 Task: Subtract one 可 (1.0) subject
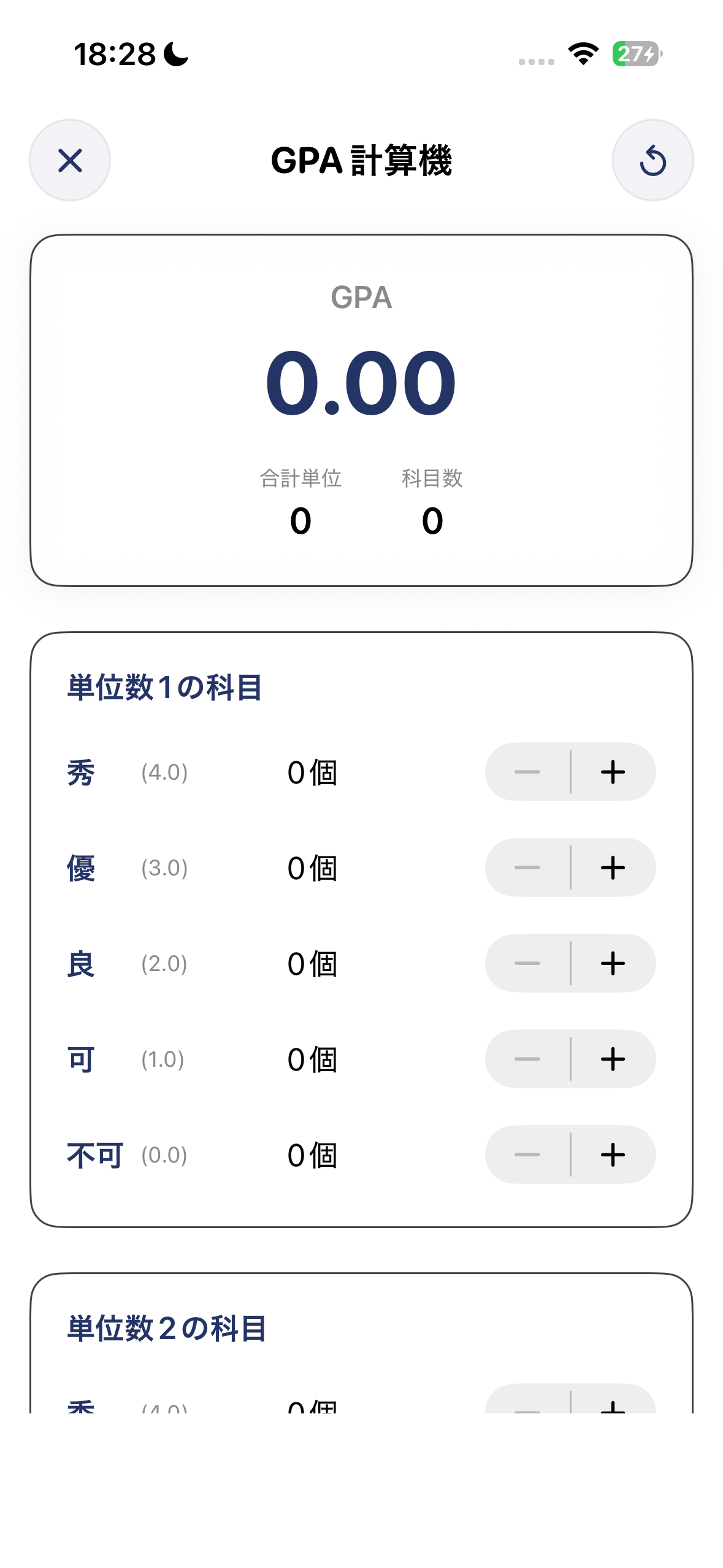pos(527,1059)
